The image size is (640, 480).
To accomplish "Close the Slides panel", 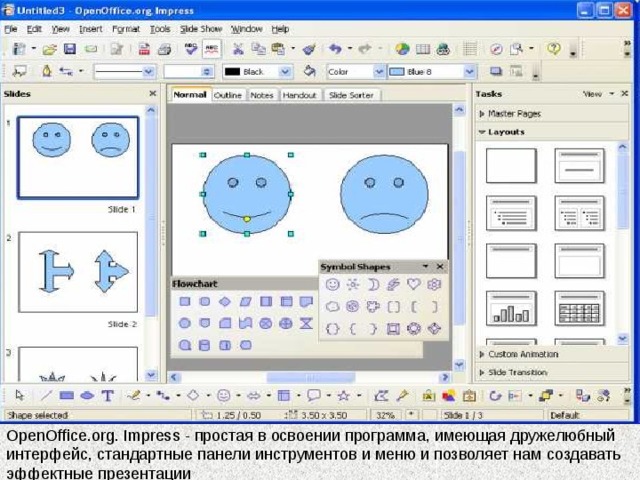I will [x=153, y=93].
